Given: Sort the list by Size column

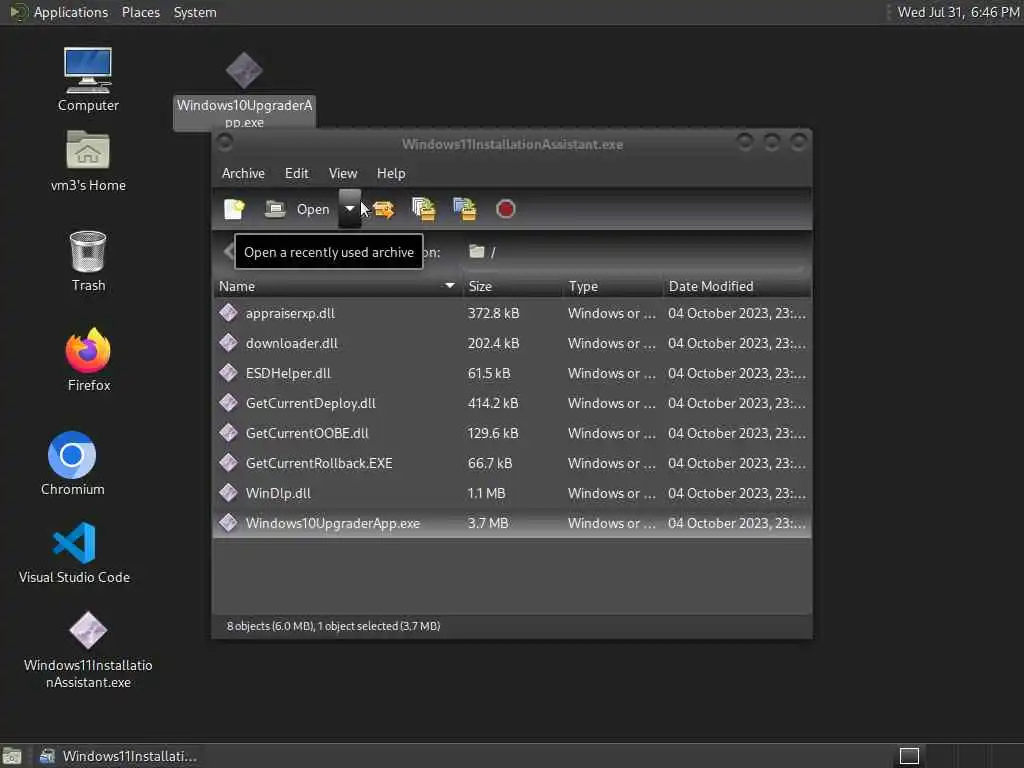Looking at the screenshot, I should tap(513, 286).
